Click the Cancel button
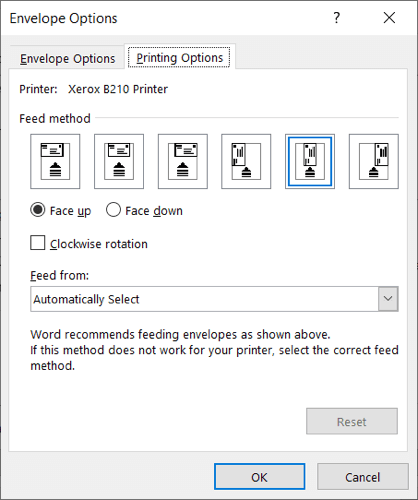Screen dimensions: 418x500 [x=363, y=477]
